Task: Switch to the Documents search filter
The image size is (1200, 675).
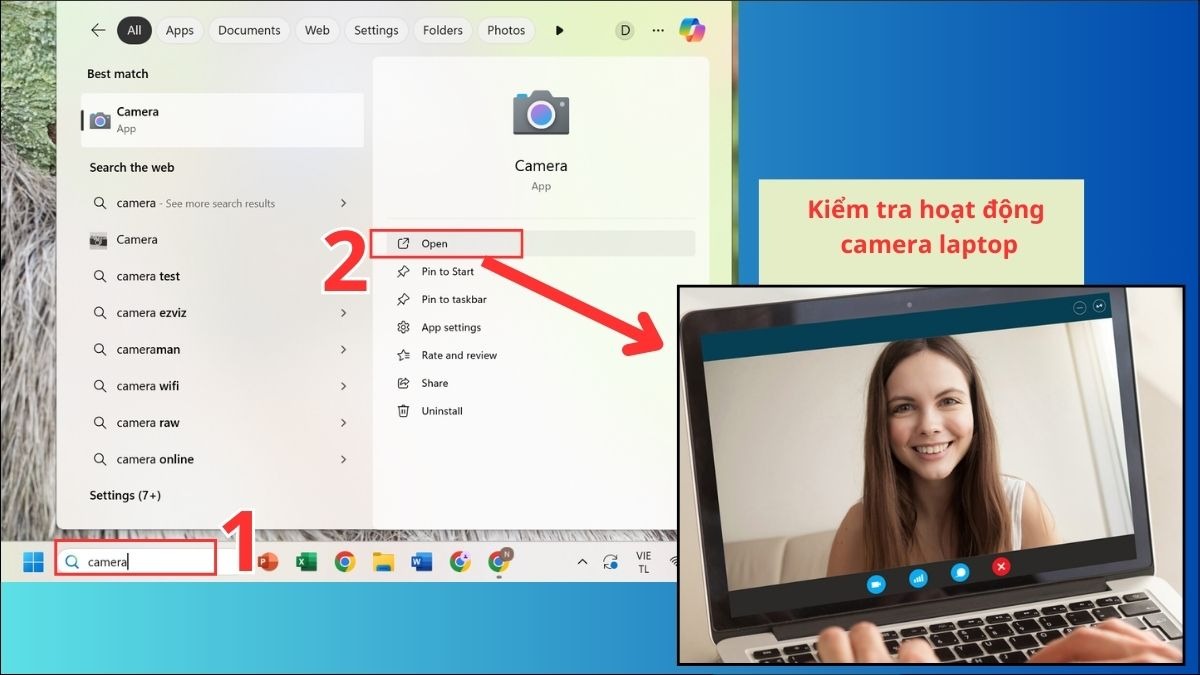Action: (x=249, y=30)
